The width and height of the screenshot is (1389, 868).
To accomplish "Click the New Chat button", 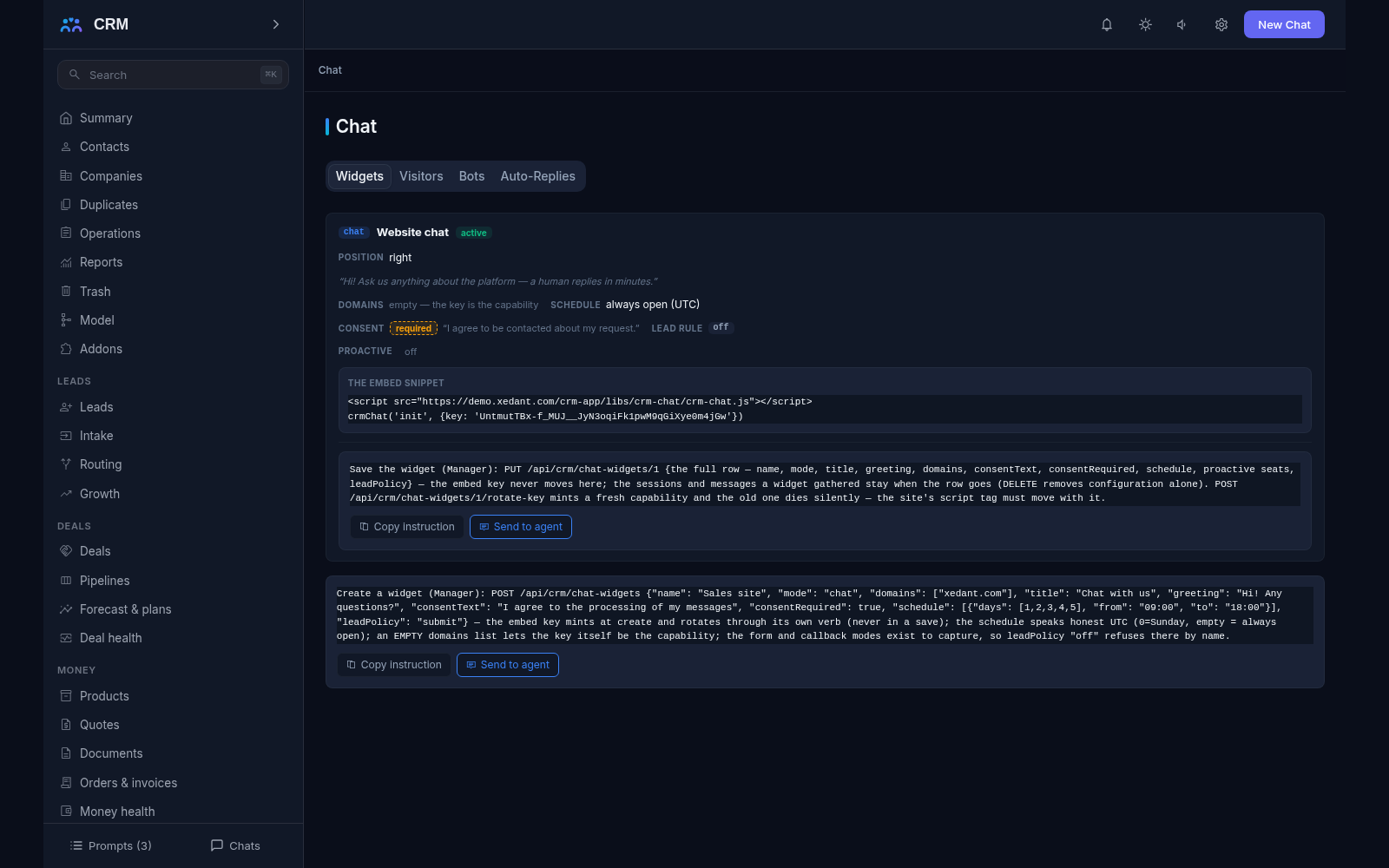I will tap(1284, 24).
